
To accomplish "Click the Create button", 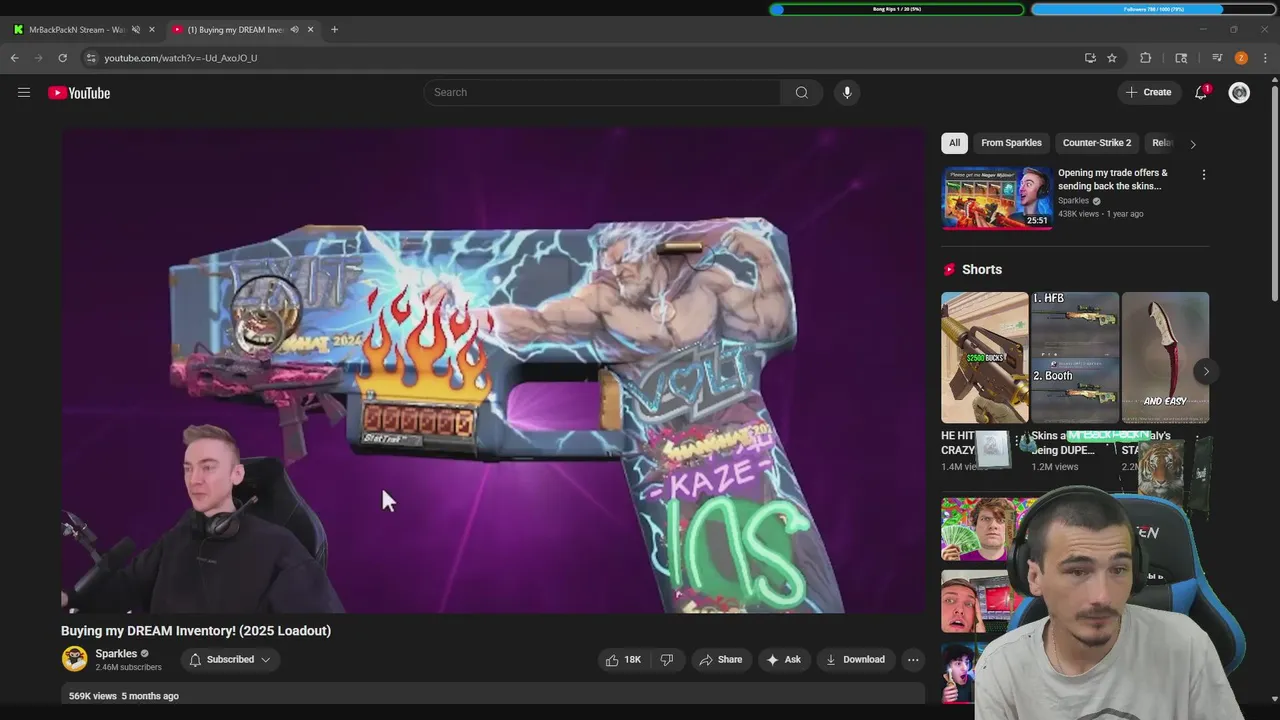I will pos(1148,92).
